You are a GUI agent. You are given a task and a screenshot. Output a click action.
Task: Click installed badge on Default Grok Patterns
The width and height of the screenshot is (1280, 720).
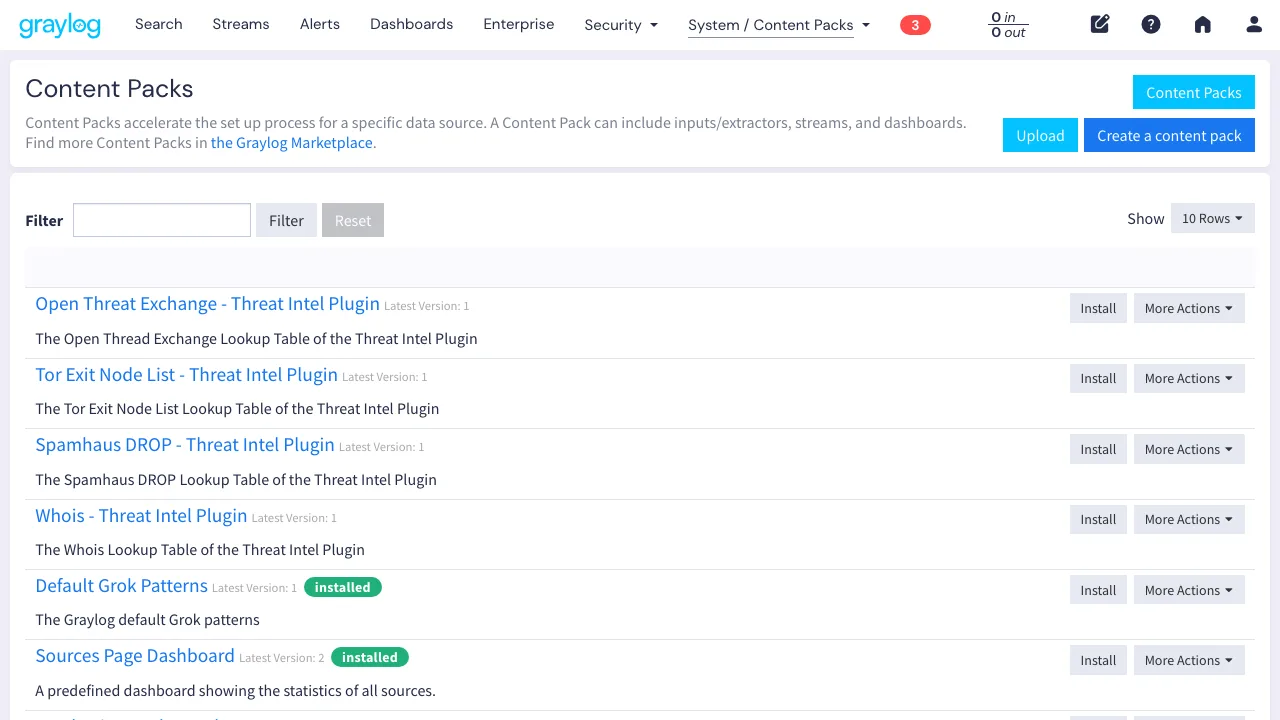pos(343,587)
